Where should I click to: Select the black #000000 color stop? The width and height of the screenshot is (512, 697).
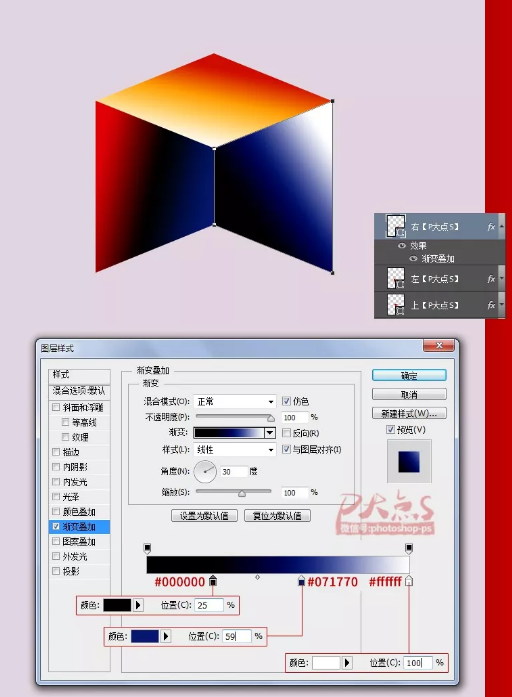tap(213, 581)
